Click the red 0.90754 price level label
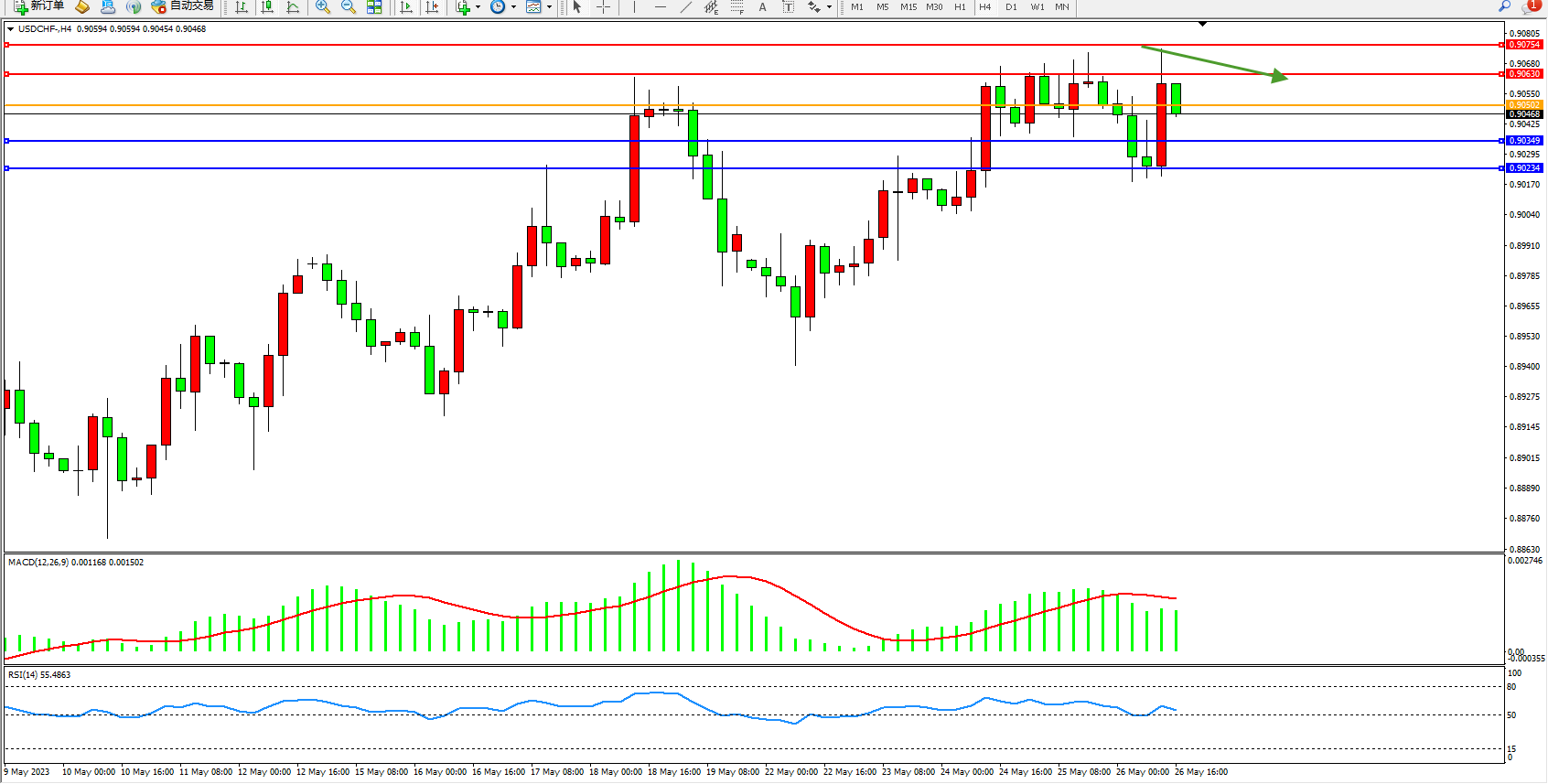Viewport: 1548px width, 784px height. pos(1524,45)
